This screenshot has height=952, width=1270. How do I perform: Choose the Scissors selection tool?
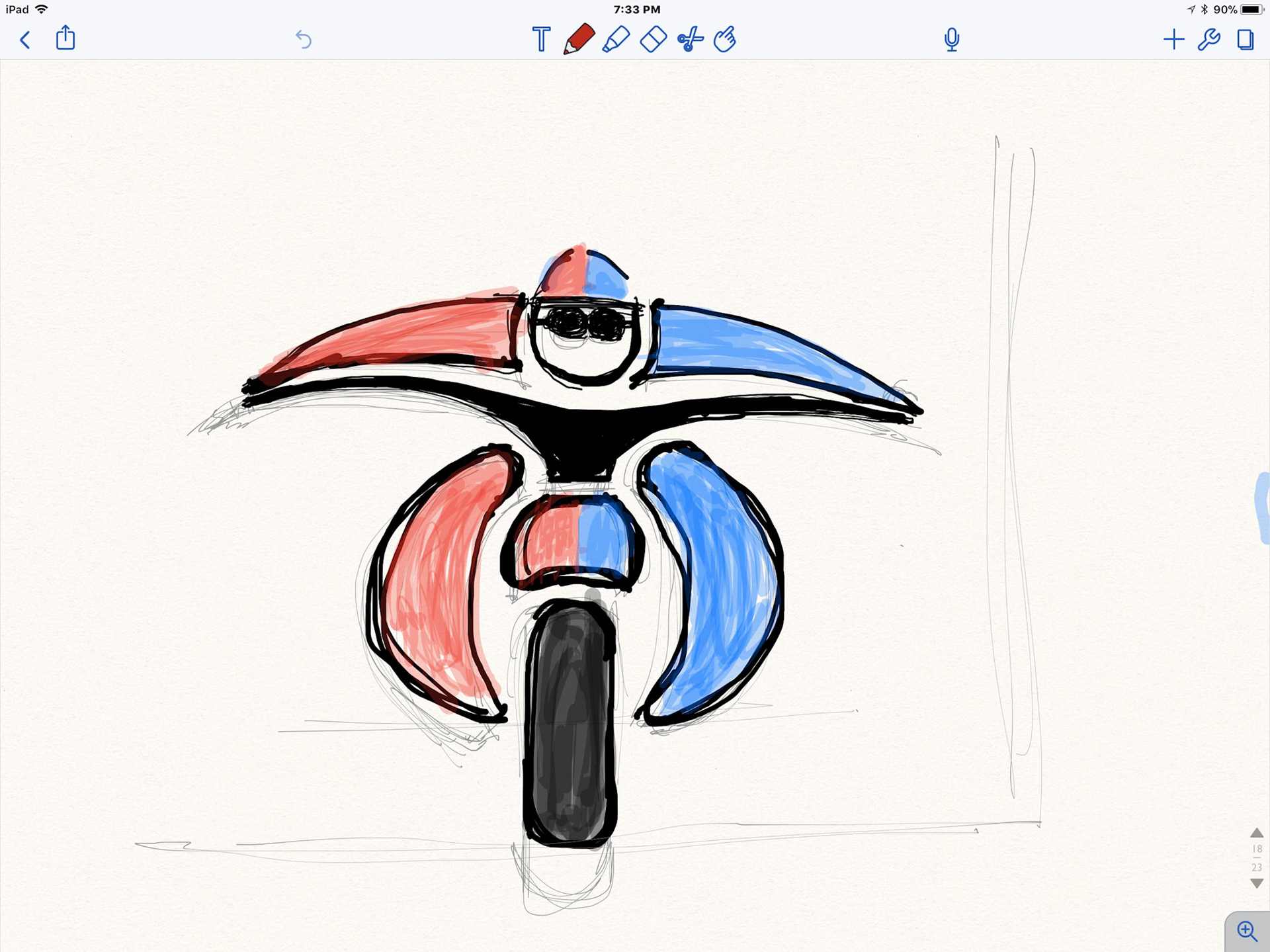[x=690, y=39]
